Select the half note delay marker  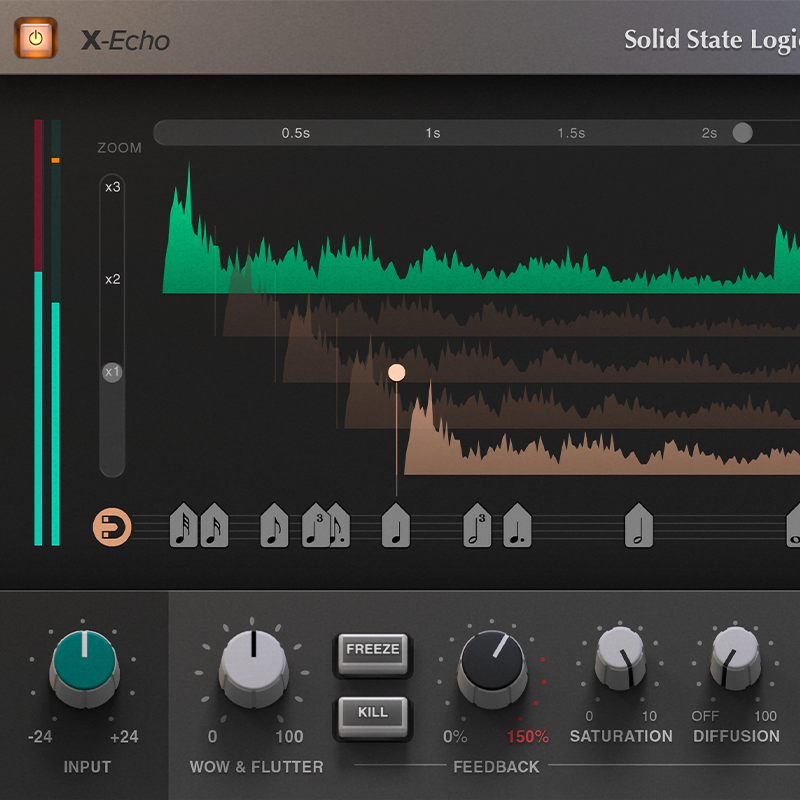[639, 526]
